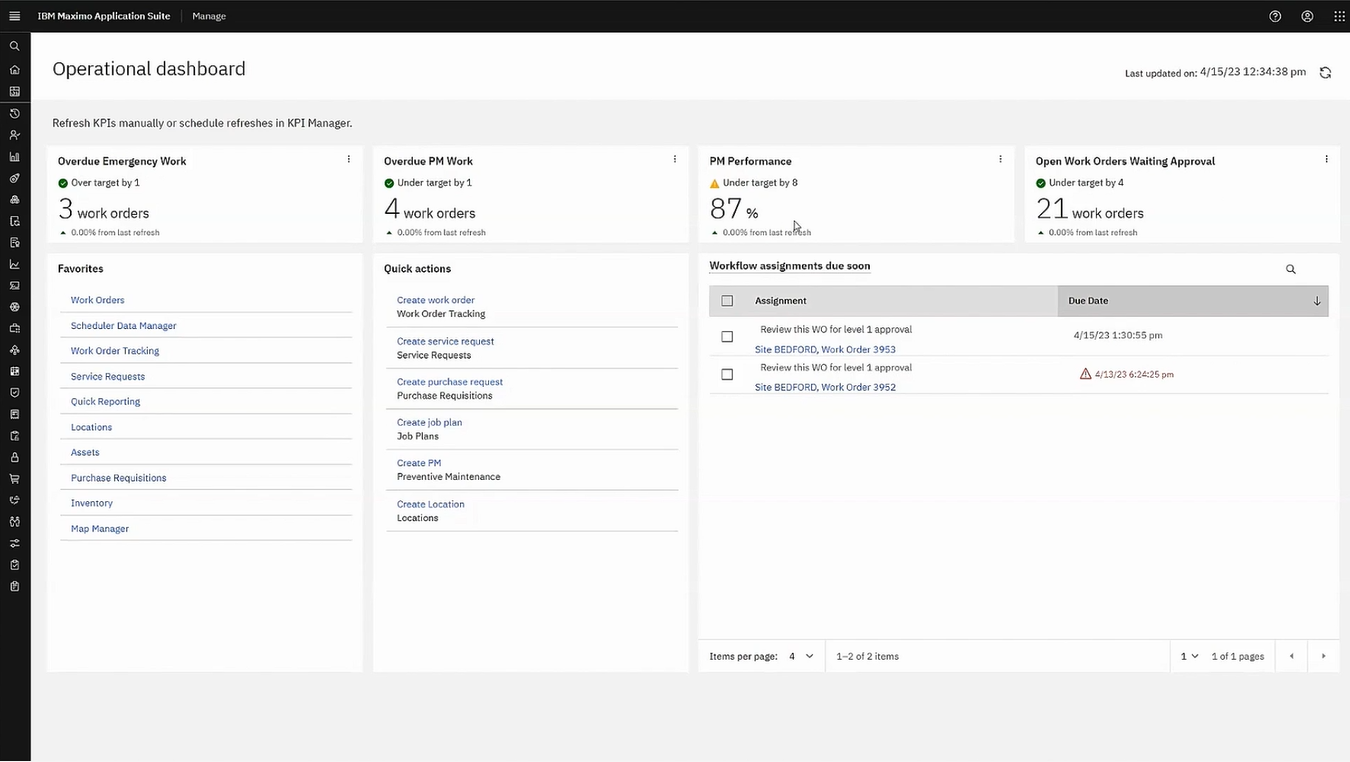This screenshot has height=762, width=1350.
Task: Refresh the dashboard with the refresh icon
Action: click(x=1325, y=73)
